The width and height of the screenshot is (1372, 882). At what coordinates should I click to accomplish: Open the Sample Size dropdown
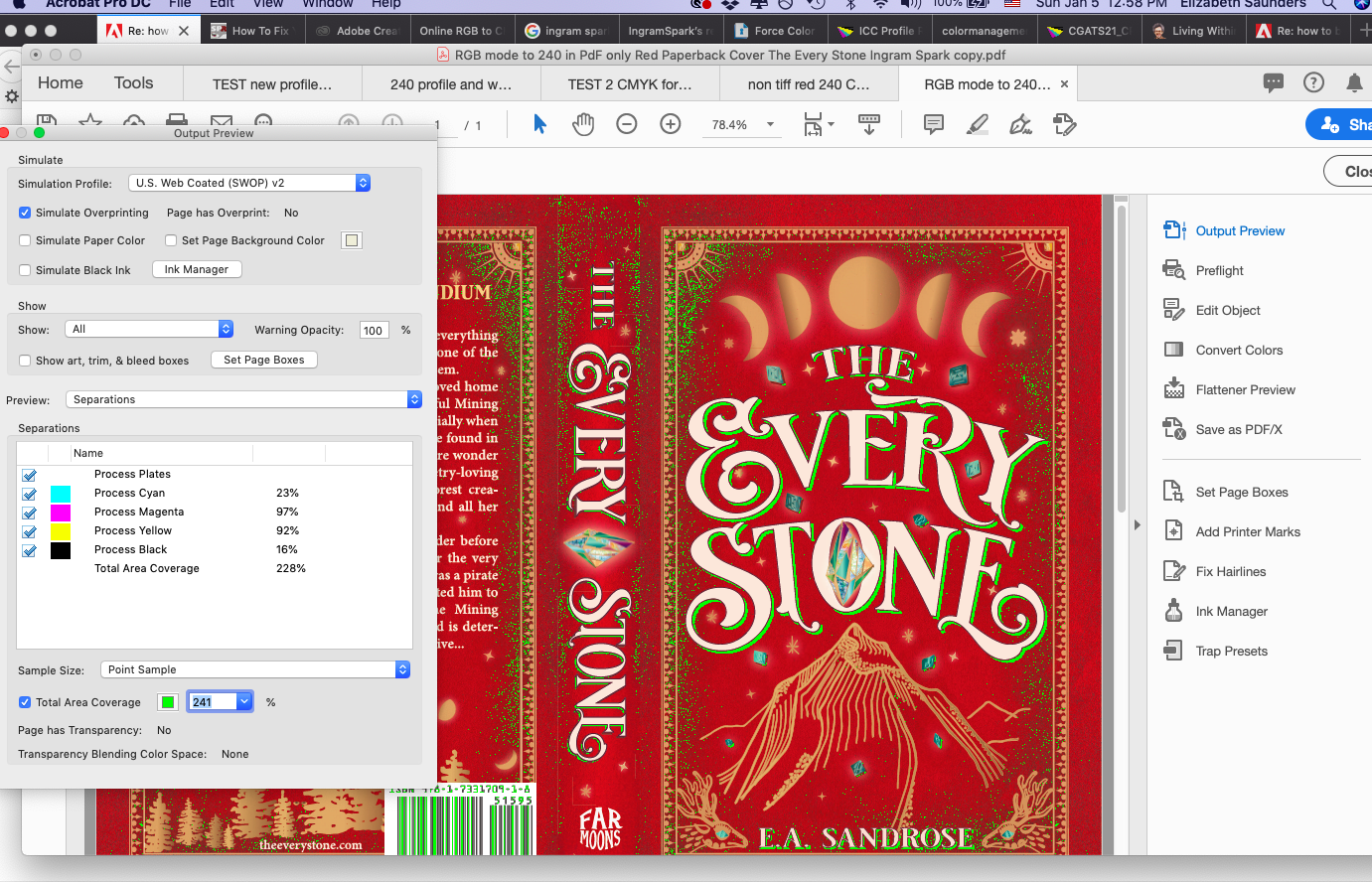coord(255,669)
